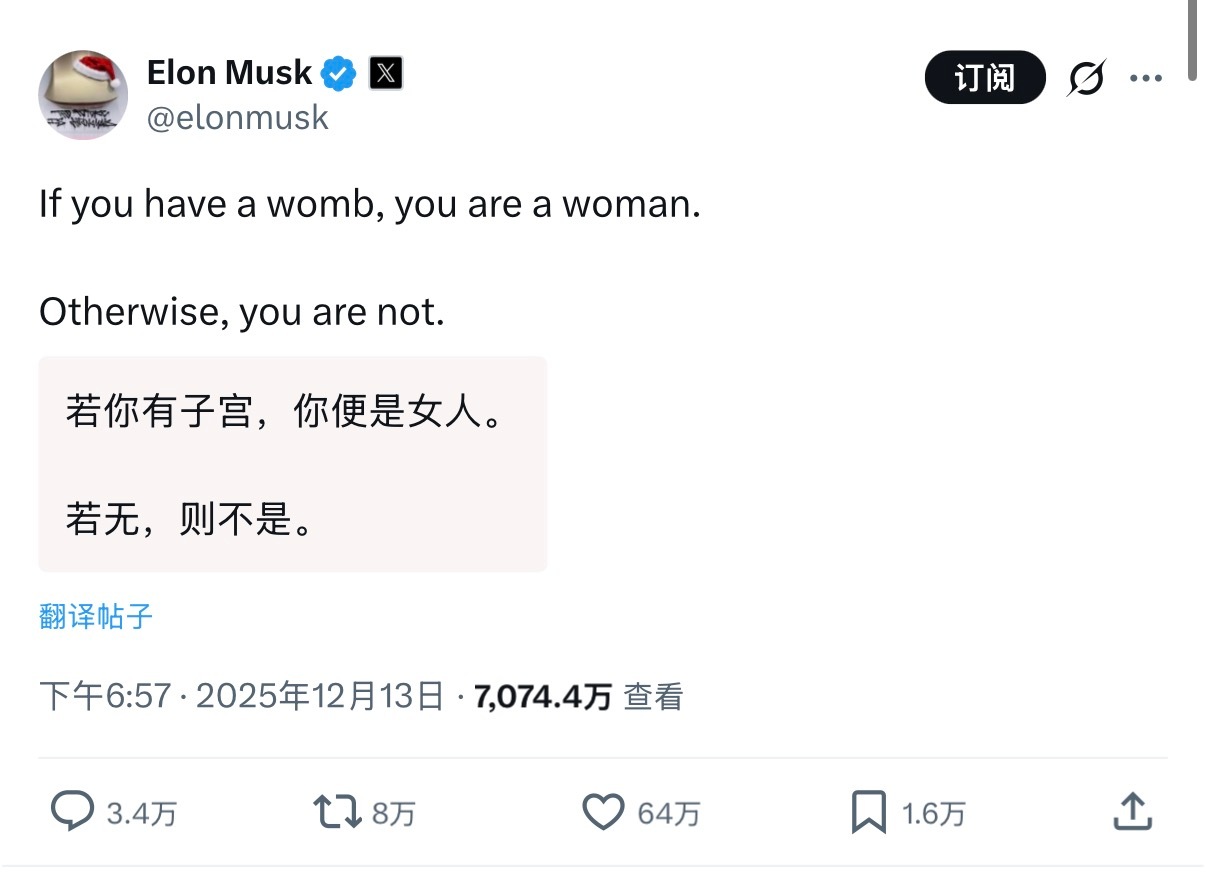The width and height of the screenshot is (1206, 872).
Task: Translate the post via 翻译帖子
Action: click(x=95, y=616)
